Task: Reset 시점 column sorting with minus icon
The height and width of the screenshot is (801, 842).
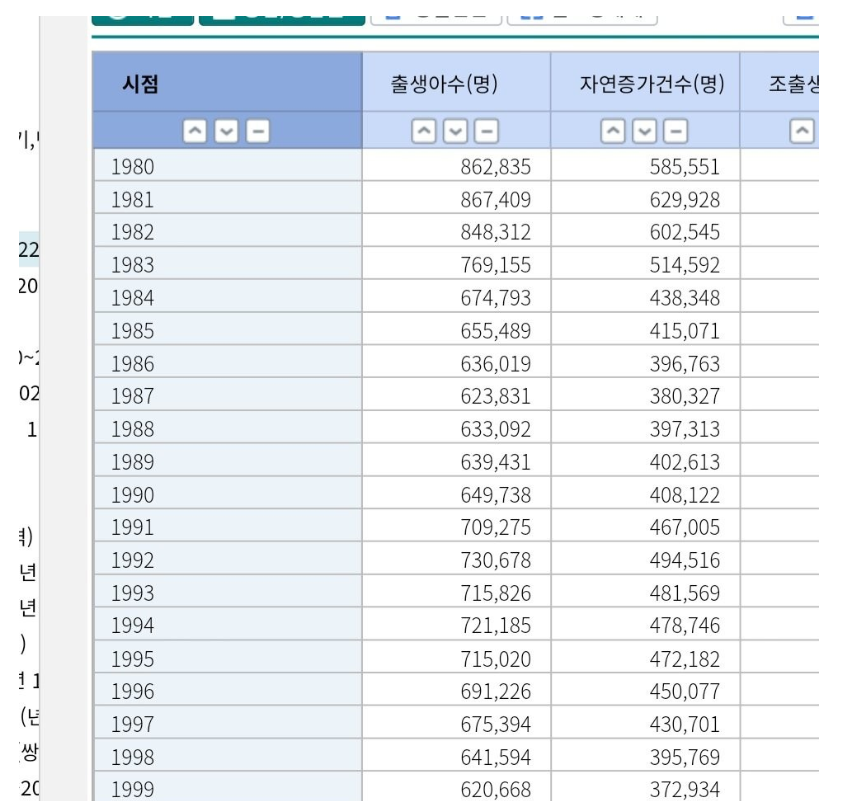Action: point(258,131)
